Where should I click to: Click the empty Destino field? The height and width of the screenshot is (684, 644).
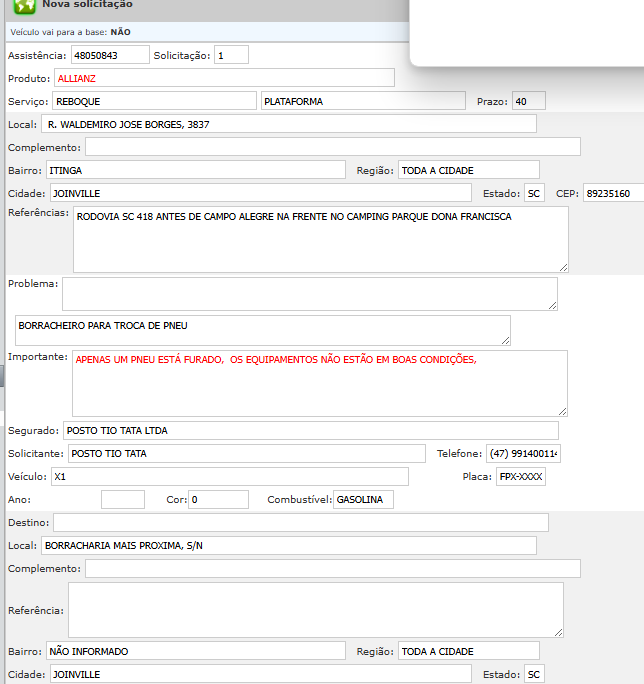(x=301, y=522)
